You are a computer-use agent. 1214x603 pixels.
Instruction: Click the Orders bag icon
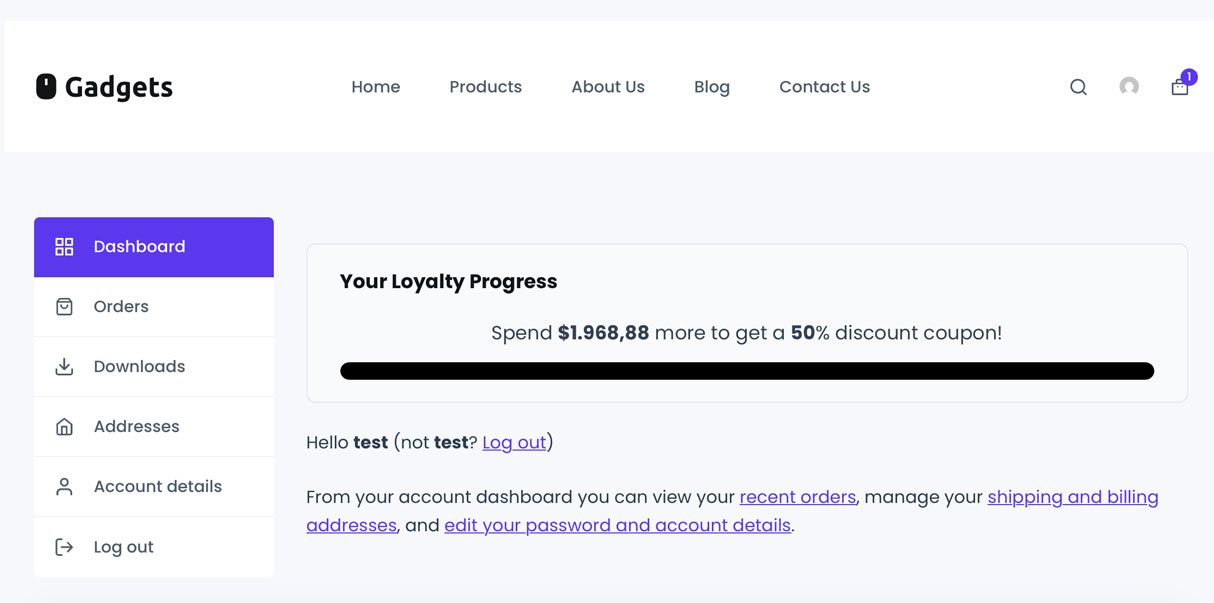[64, 307]
